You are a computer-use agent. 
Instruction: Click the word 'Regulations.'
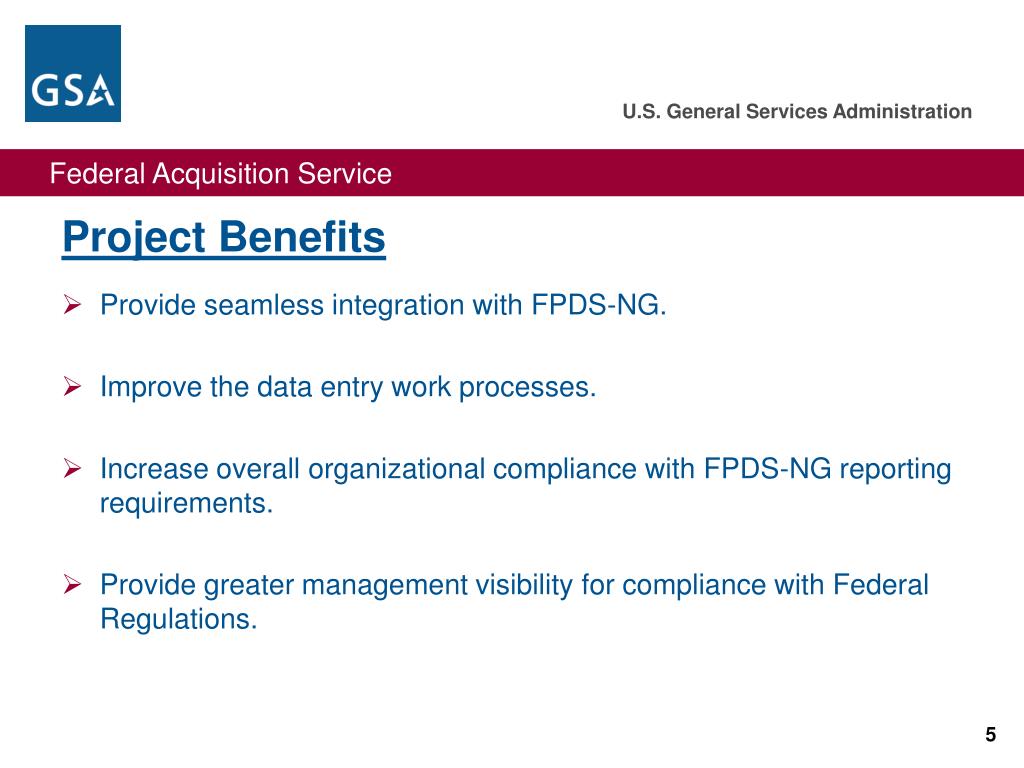[x=179, y=619]
